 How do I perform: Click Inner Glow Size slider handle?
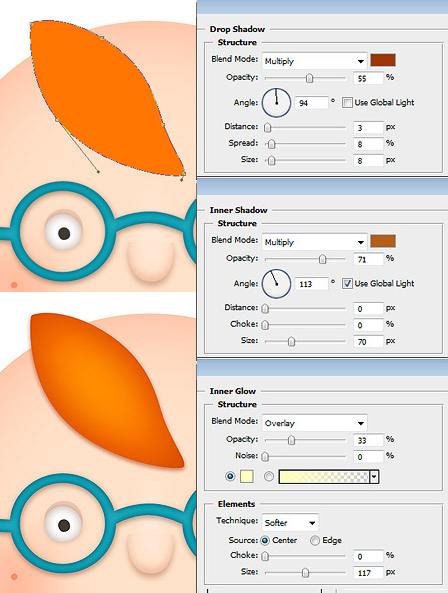point(305,573)
